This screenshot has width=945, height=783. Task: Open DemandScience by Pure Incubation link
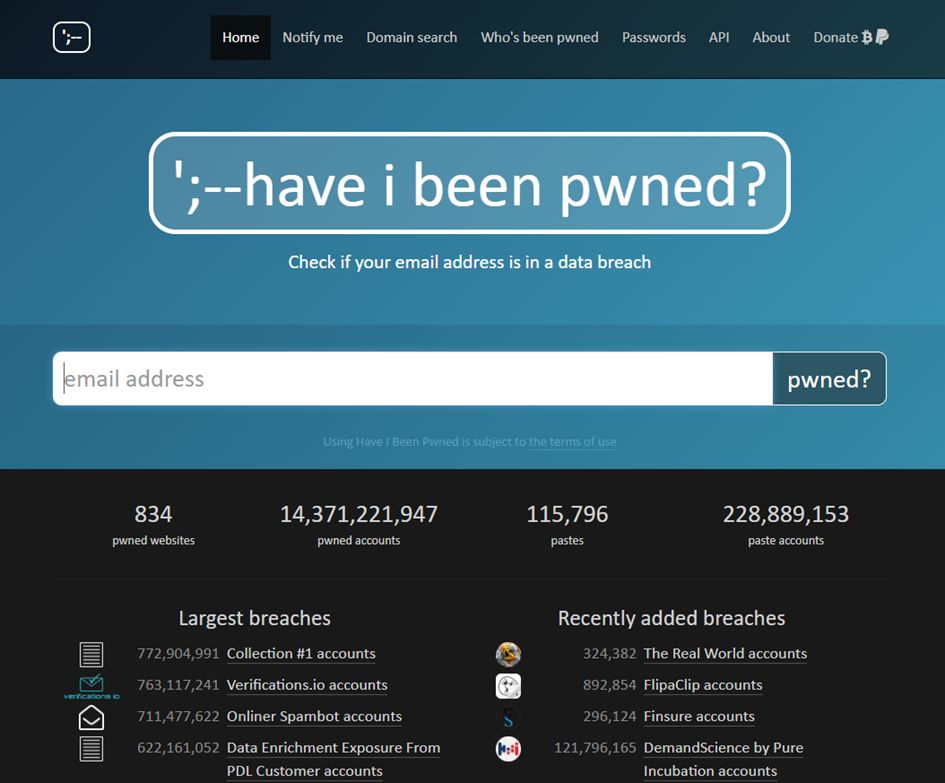coord(723,759)
